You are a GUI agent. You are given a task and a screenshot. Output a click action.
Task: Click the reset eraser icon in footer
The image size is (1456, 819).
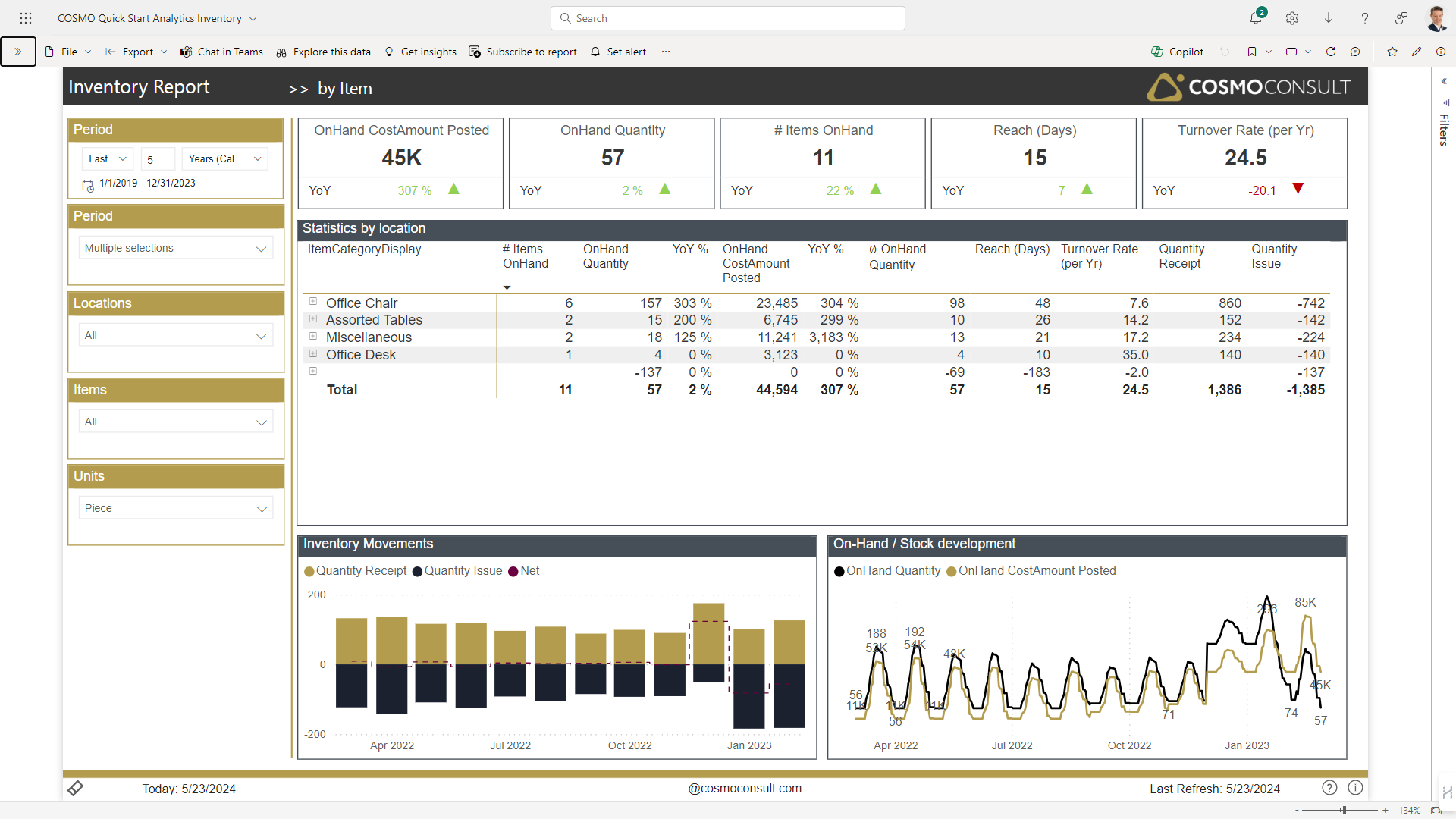pyautogui.click(x=75, y=789)
